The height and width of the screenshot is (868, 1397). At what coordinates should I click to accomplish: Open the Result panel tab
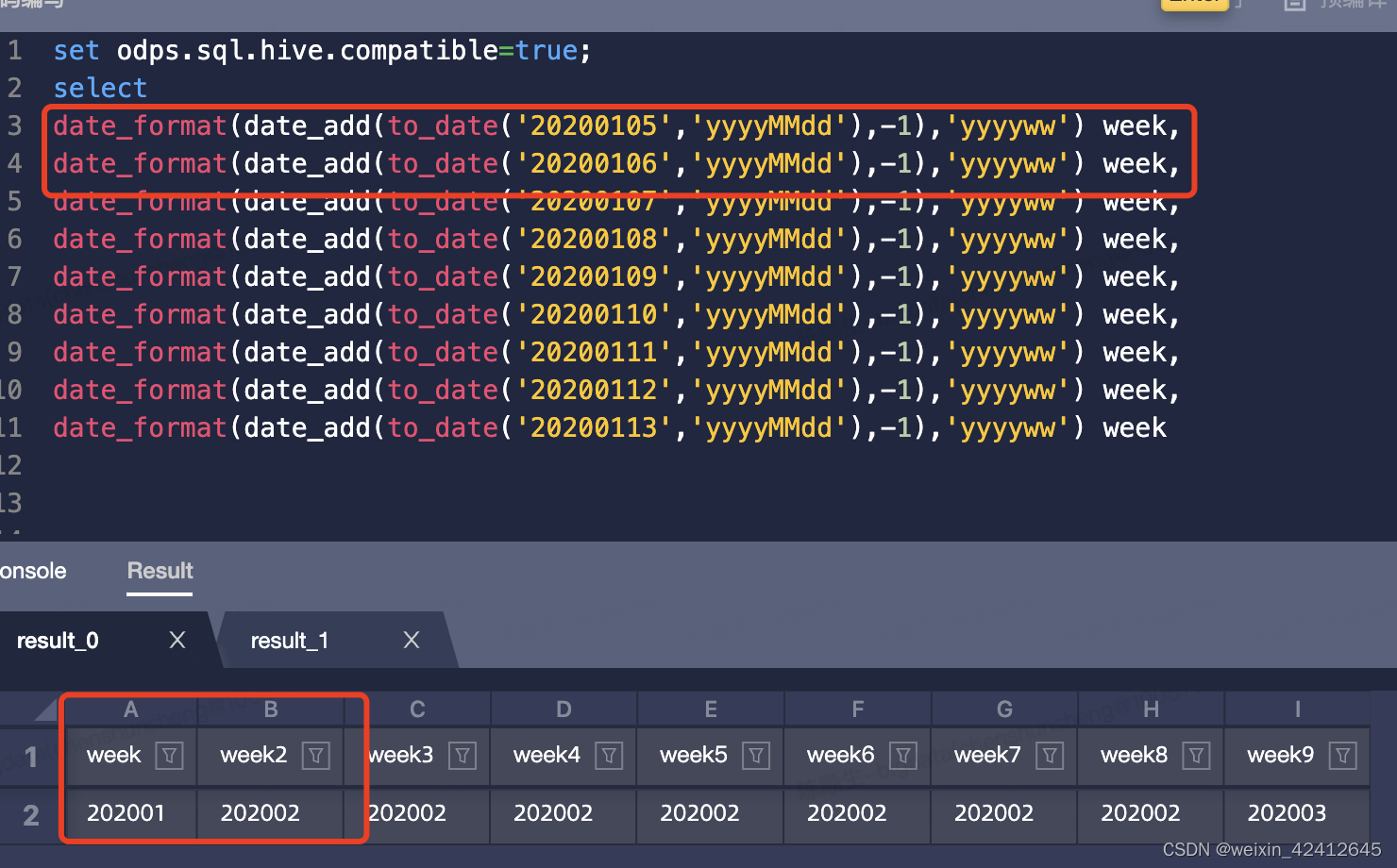(x=160, y=571)
